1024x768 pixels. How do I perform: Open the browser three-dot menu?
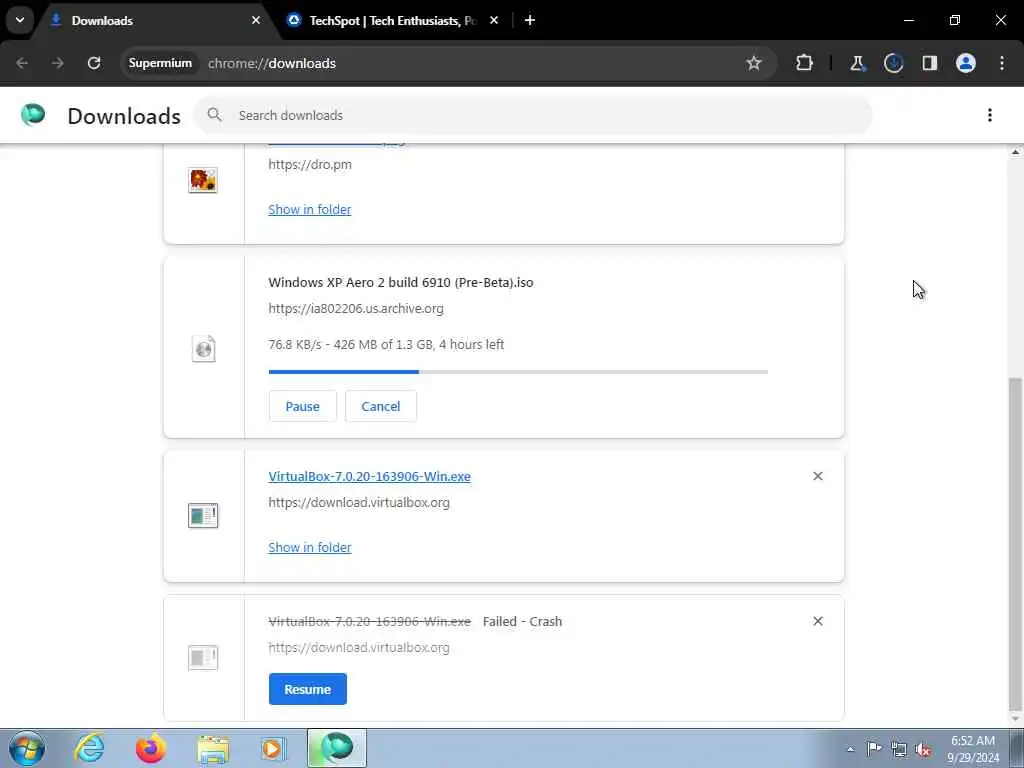(1002, 63)
